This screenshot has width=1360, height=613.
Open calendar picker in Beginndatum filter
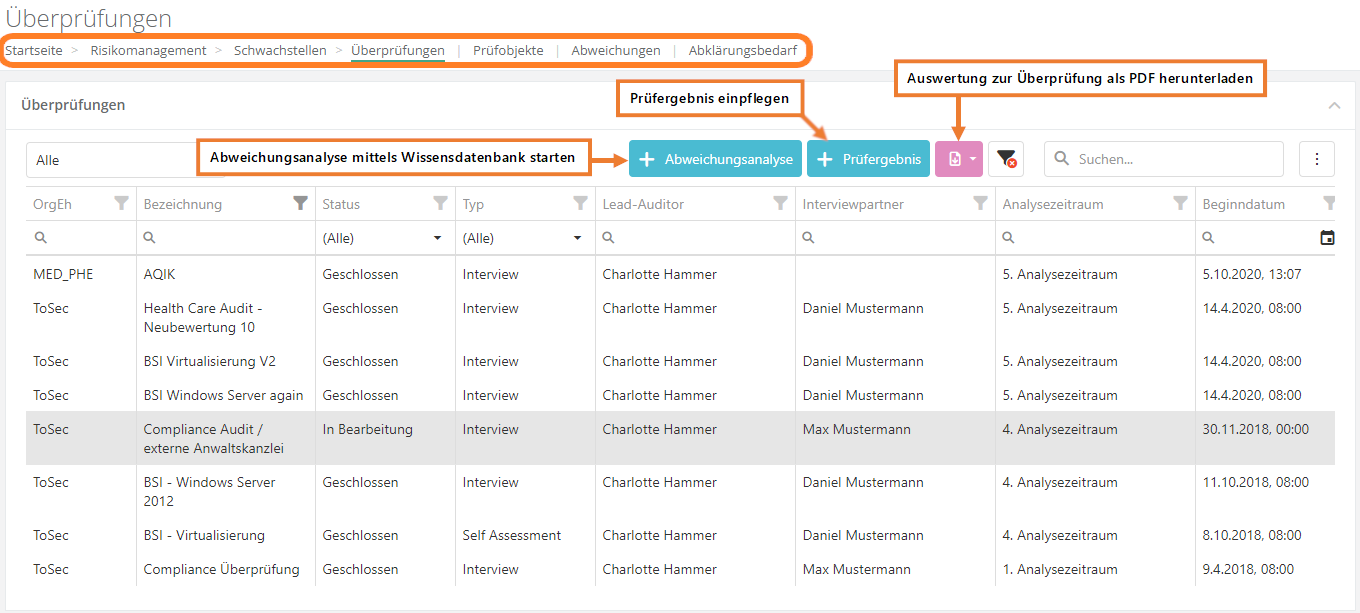point(1327,238)
